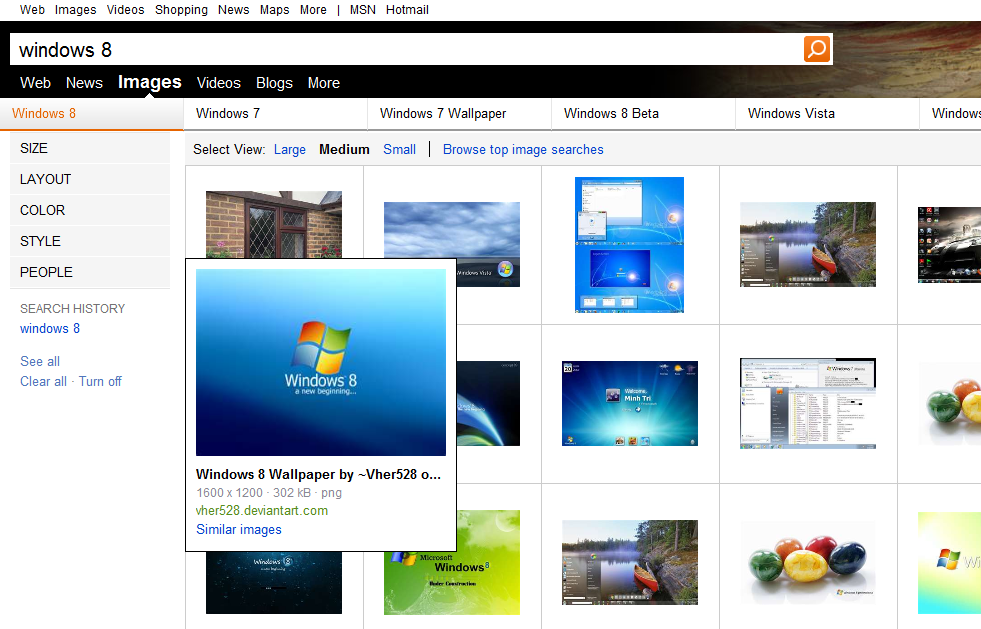The width and height of the screenshot is (981, 629).
Task: Open the dark starry Windows 8 thumbnail
Action: pos(274,583)
